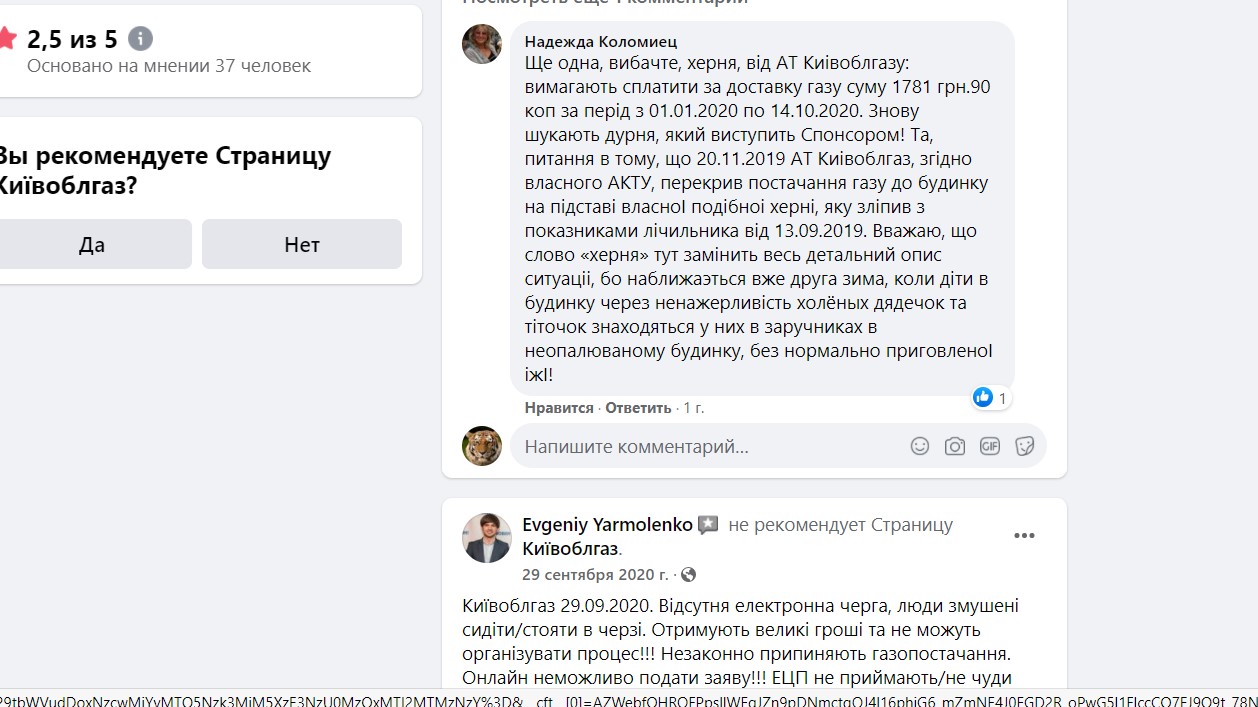The width and height of the screenshot is (1258, 707).
Task: Click the rating info icon
Action: tap(141, 39)
